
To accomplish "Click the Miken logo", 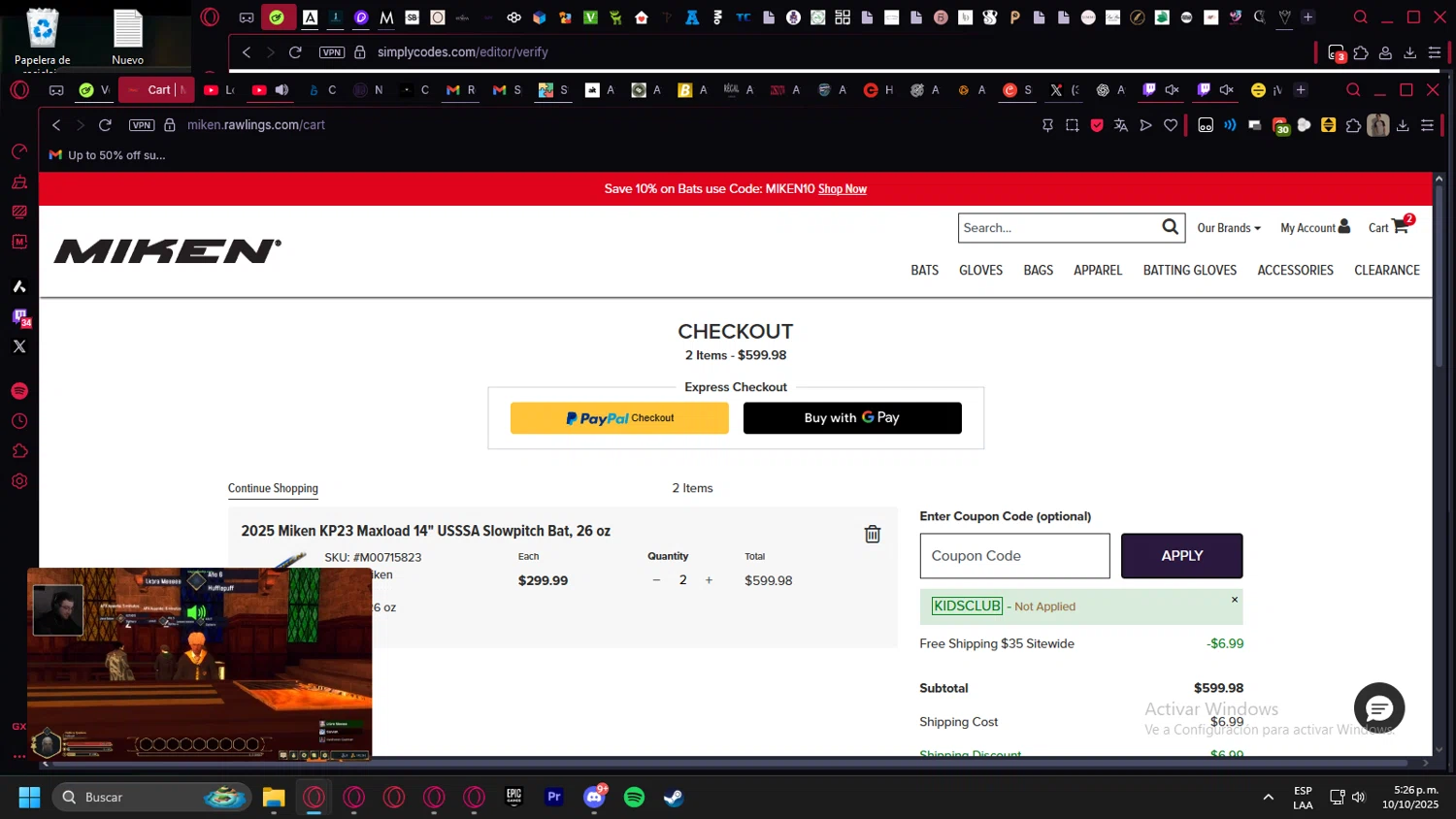I will (168, 251).
